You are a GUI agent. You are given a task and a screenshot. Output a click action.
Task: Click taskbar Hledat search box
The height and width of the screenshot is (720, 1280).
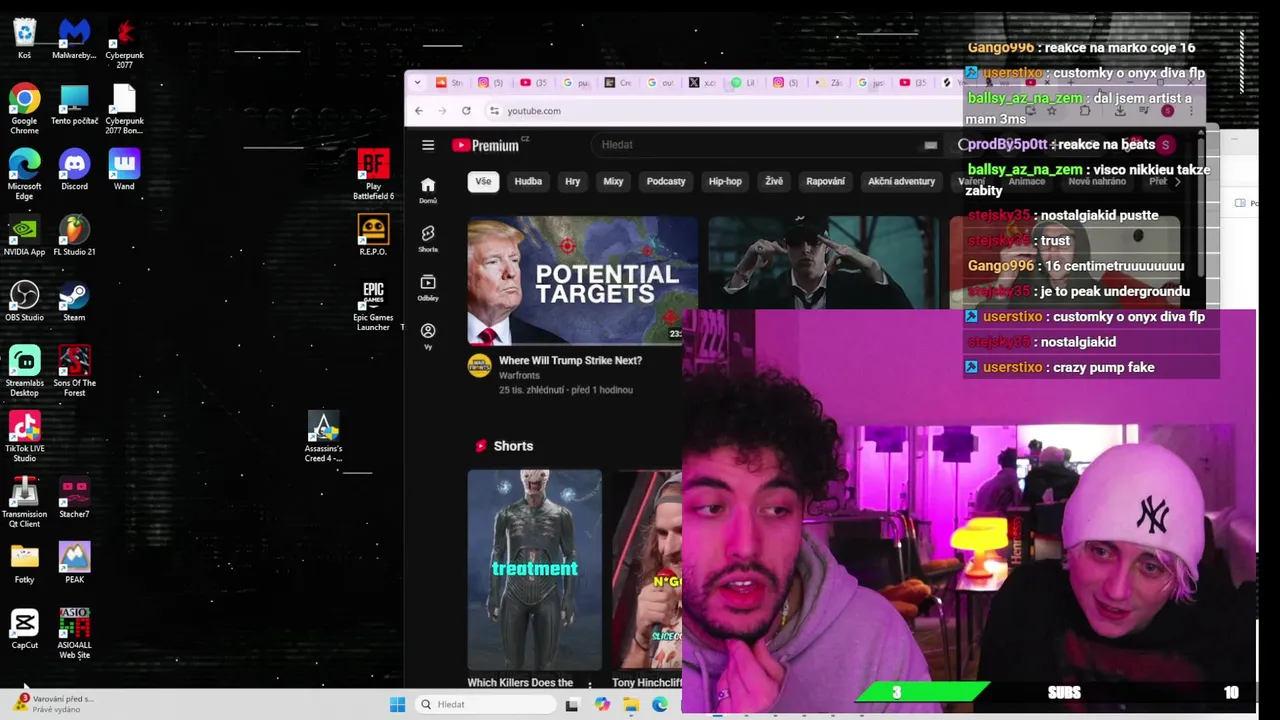pyautogui.click(x=485, y=704)
